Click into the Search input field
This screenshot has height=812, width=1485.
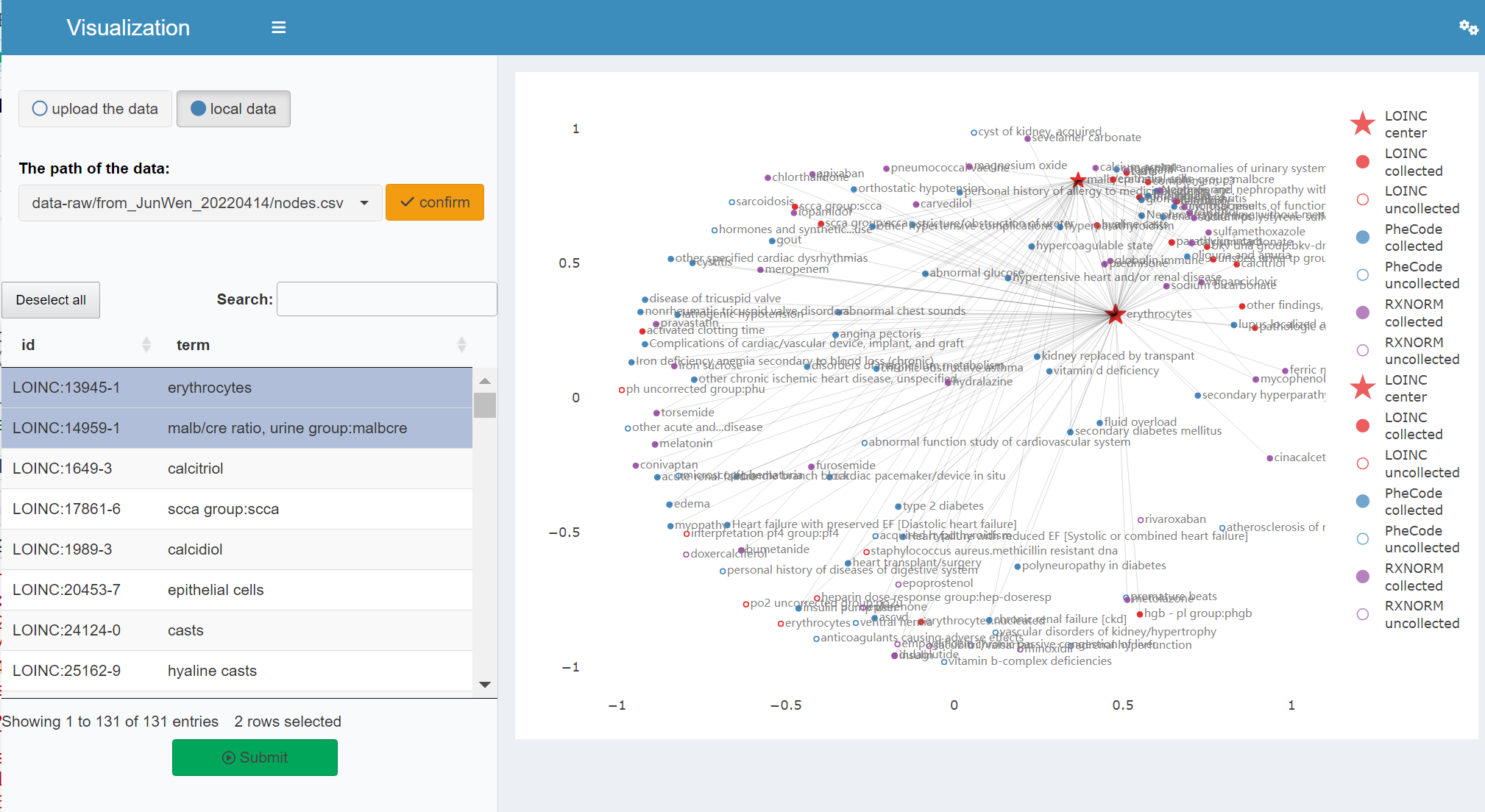(x=386, y=299)
